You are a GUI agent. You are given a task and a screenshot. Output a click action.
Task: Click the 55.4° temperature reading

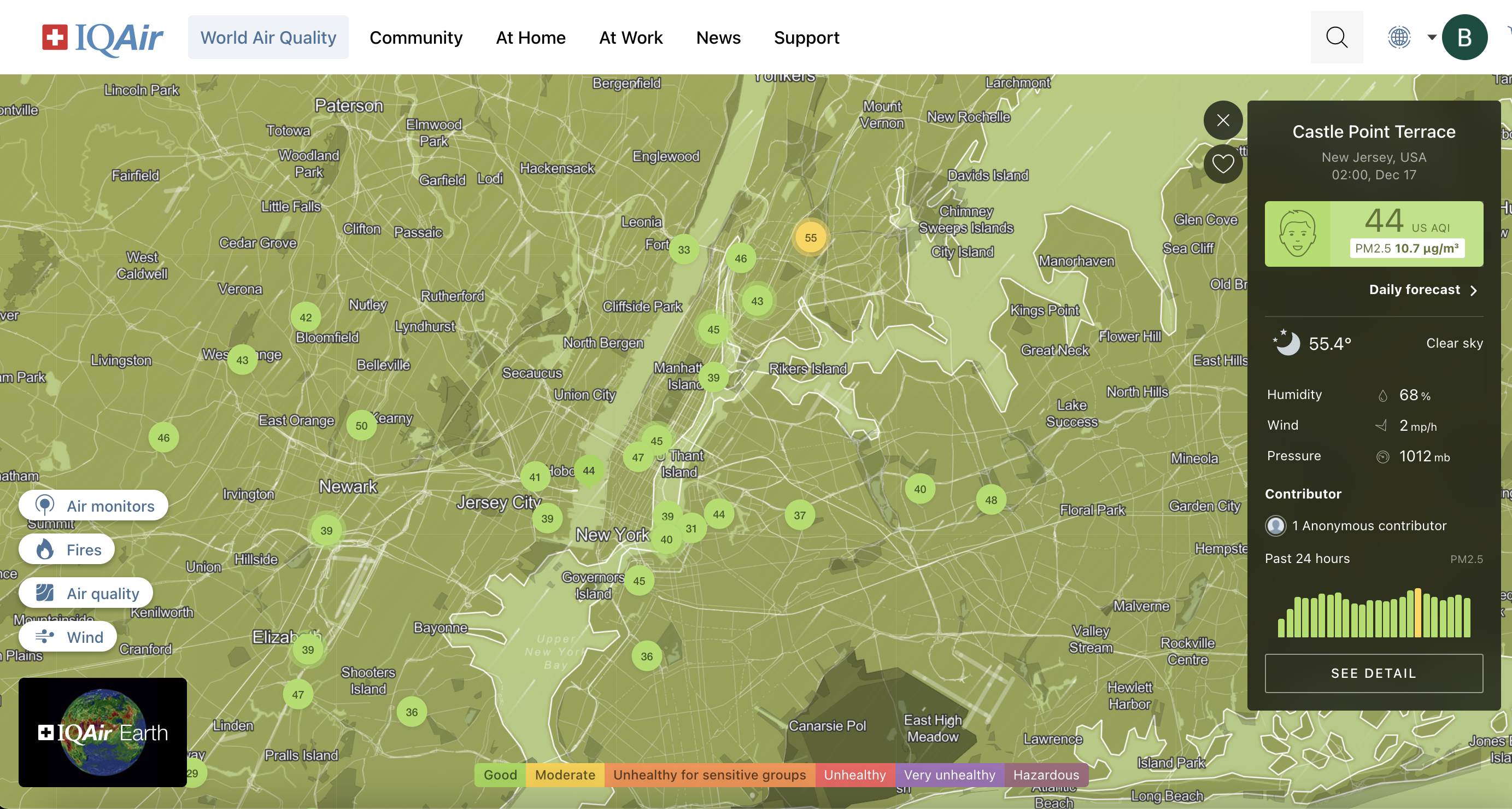1329,343
